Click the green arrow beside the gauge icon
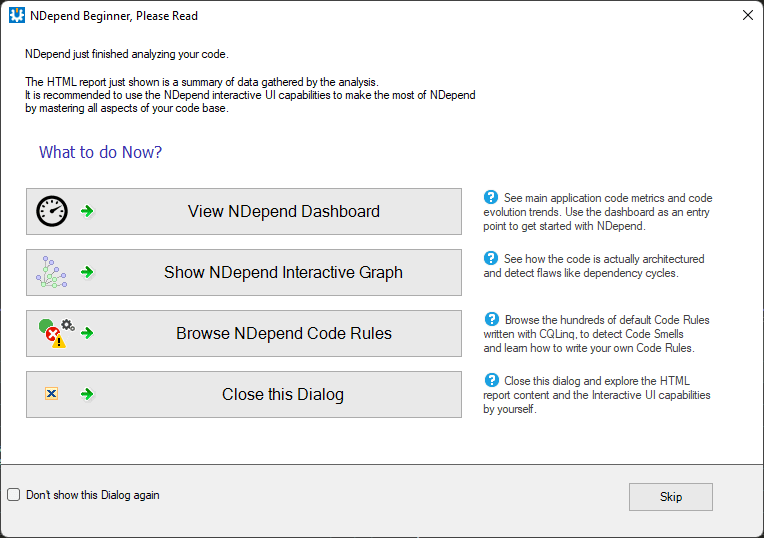 87,211
